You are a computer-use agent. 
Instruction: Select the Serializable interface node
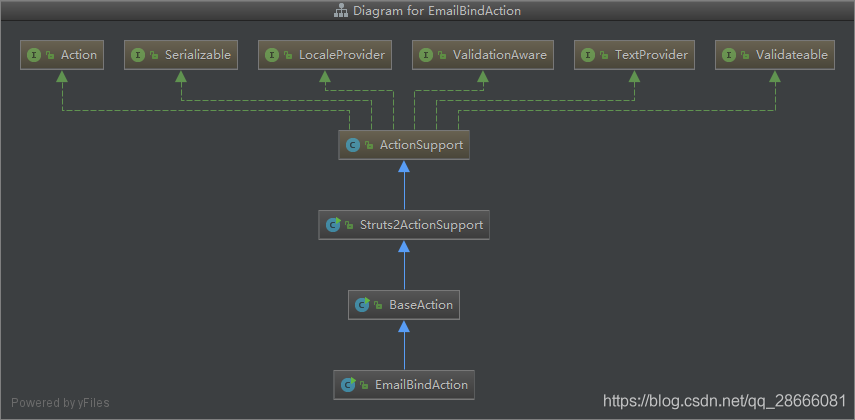click(180, 55)
